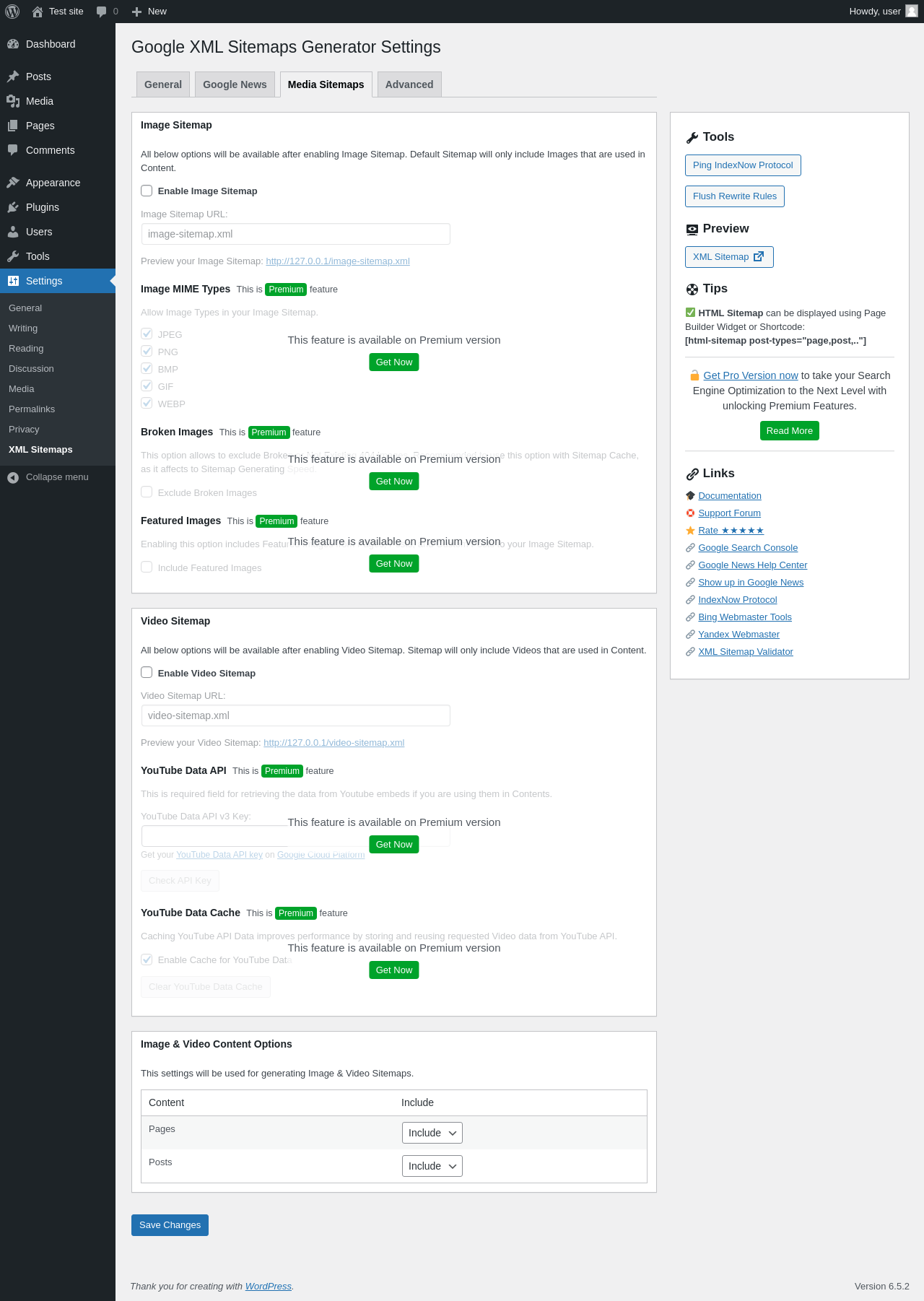
Task: Open the Posts Include dropdown
Action: pos(432,1166)
